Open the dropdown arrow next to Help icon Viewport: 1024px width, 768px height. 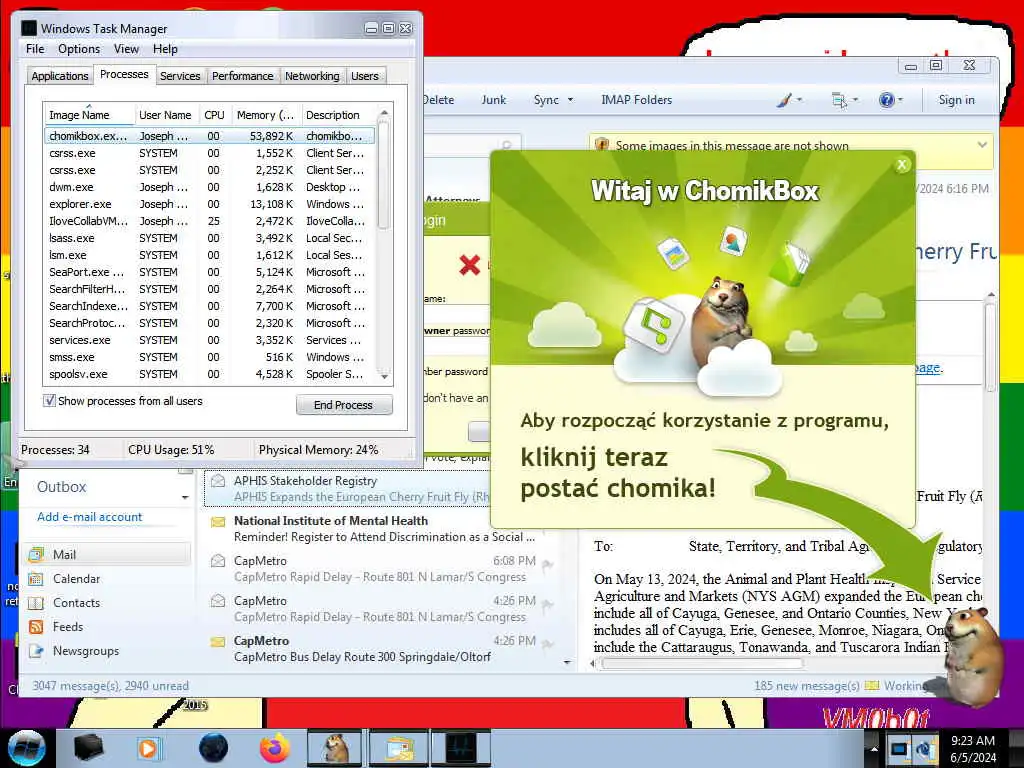coord(901,100)
